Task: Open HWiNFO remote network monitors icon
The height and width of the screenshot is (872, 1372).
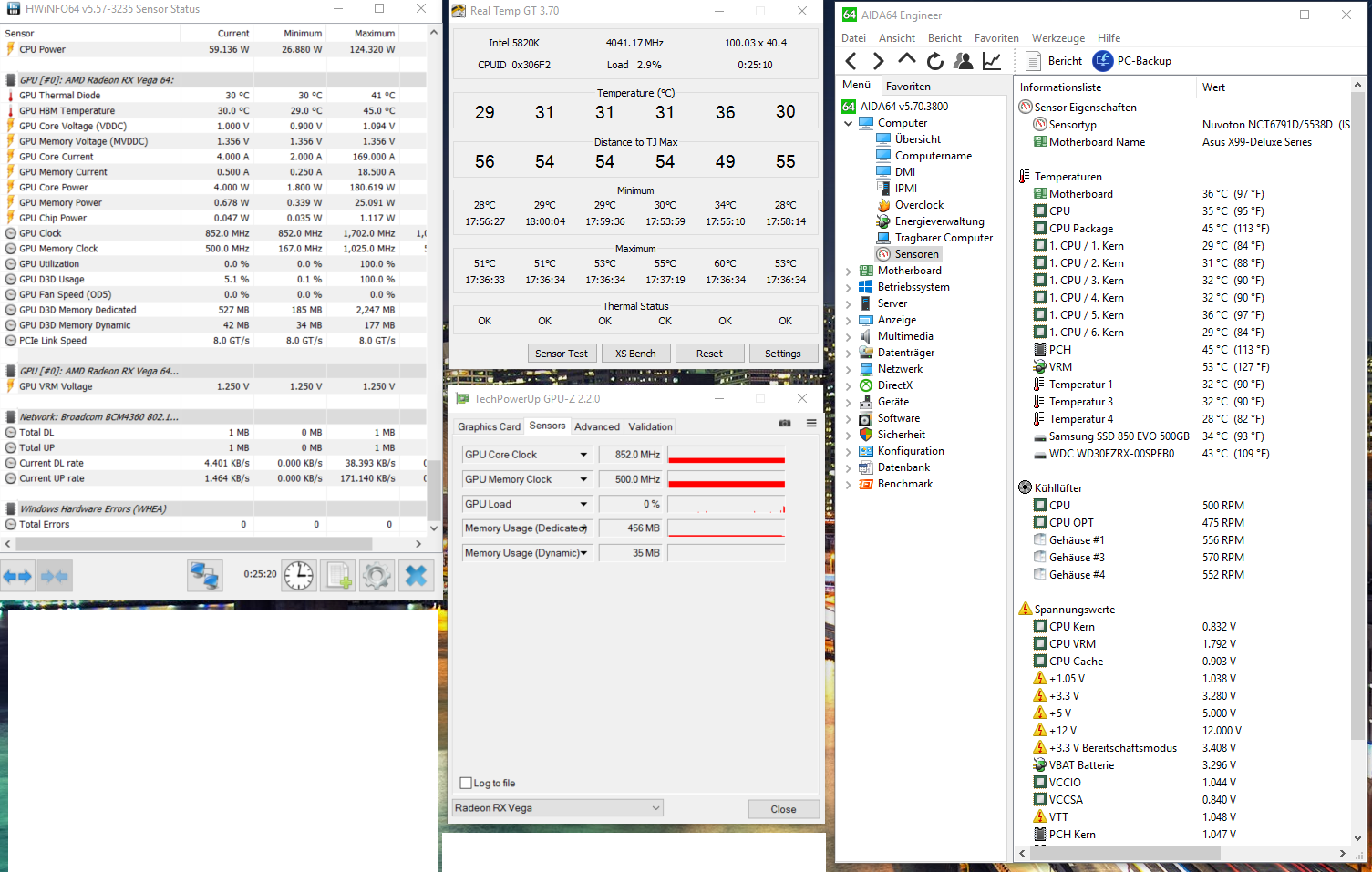Action: pos(204,575)
